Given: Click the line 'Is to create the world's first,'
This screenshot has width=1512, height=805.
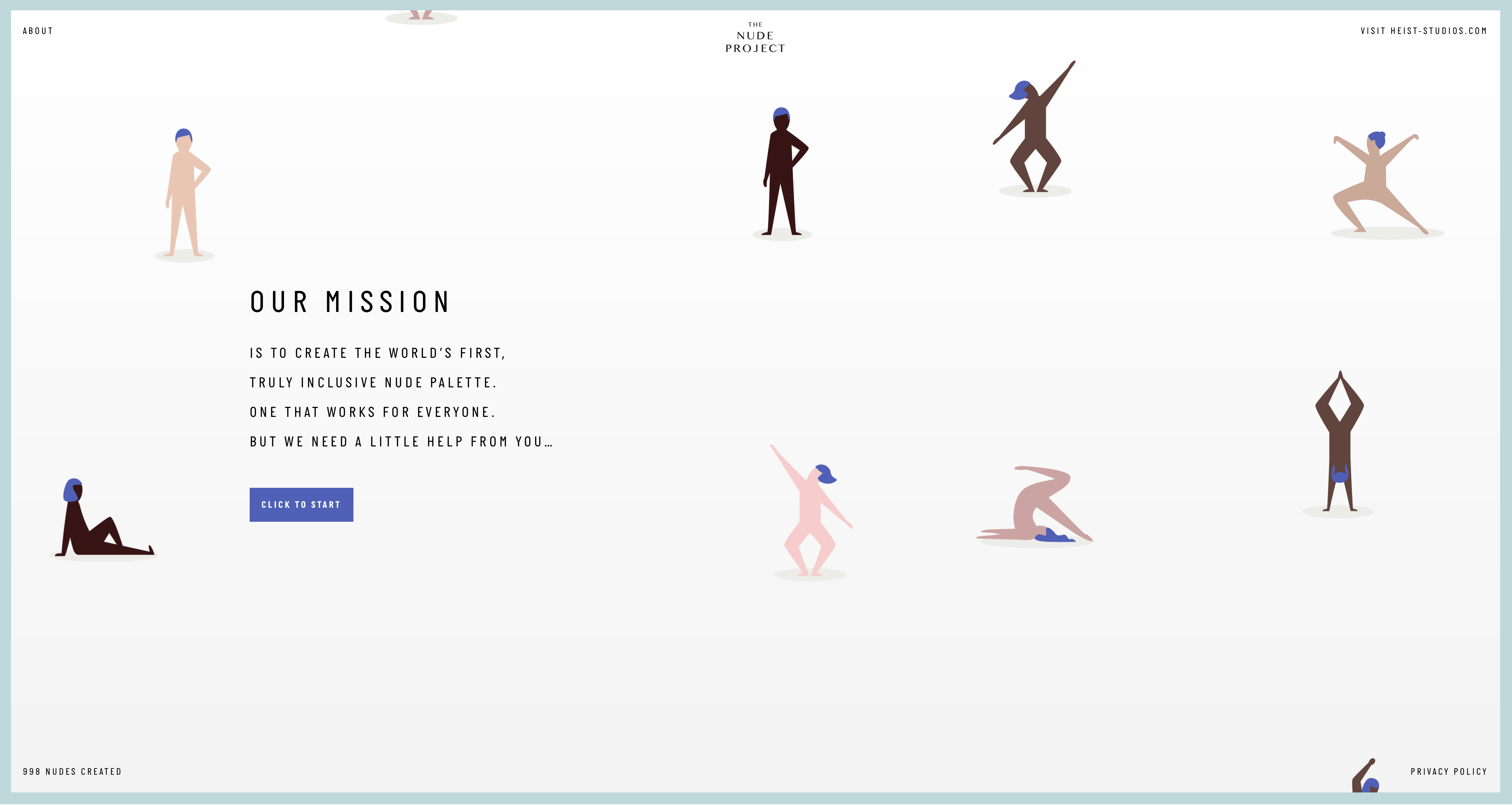Looking at the screenshot, I should pos(377,353).
